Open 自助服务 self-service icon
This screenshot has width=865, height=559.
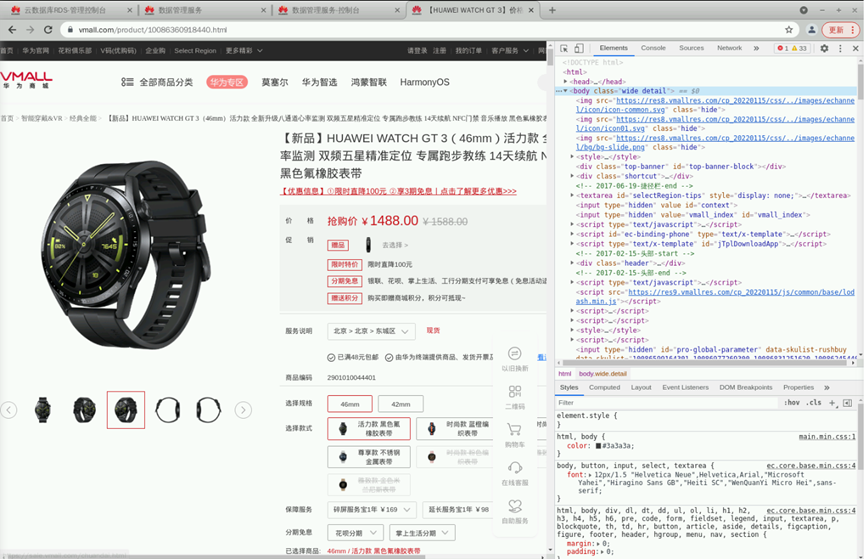coord(515,512)
